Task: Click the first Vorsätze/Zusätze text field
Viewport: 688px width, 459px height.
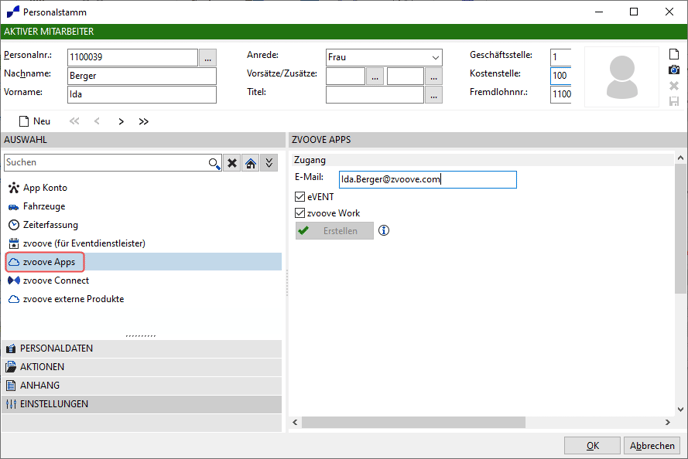Action: 345,76
